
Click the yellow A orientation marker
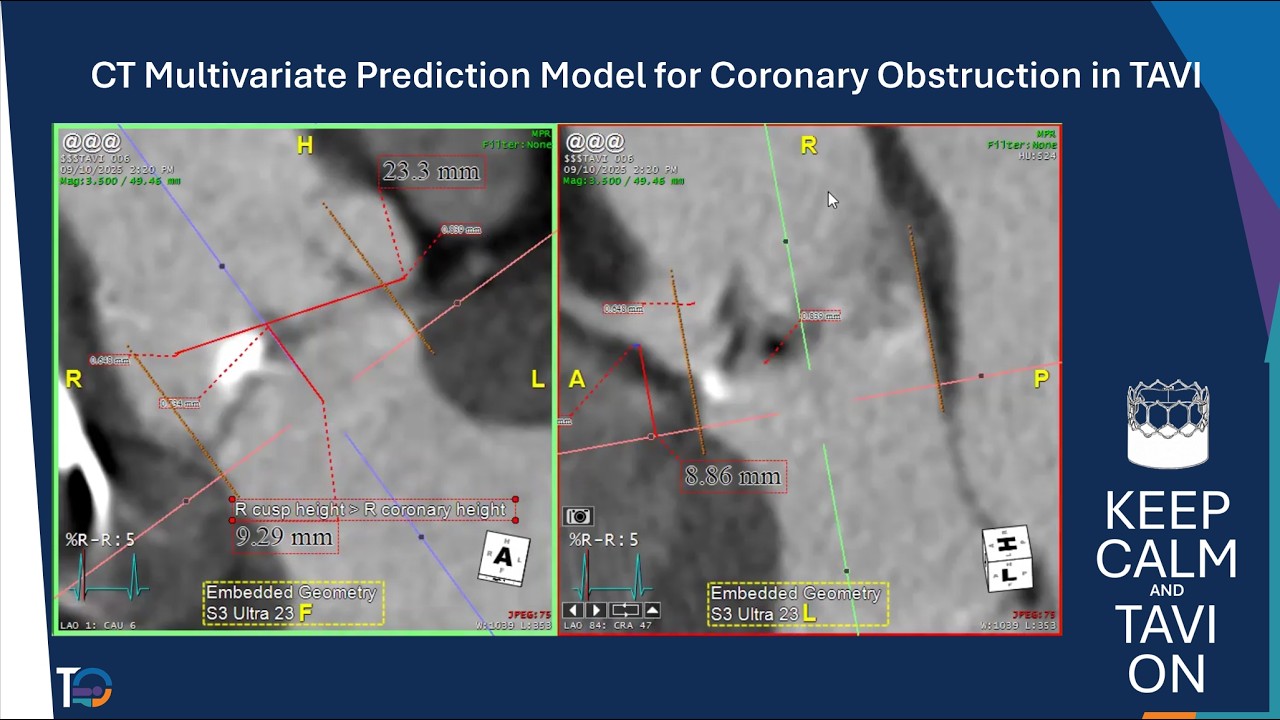coord(577,379)
